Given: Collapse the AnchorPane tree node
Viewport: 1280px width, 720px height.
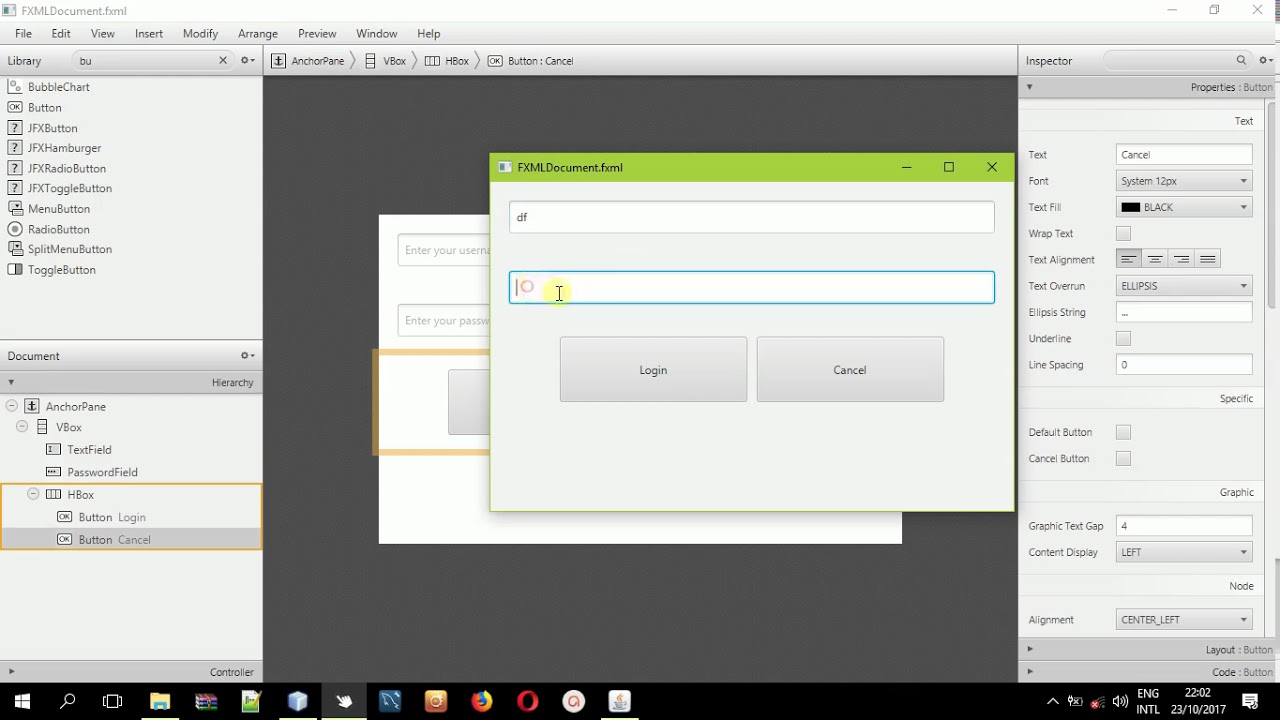Looking at the screenshot, I should [12, 406].
